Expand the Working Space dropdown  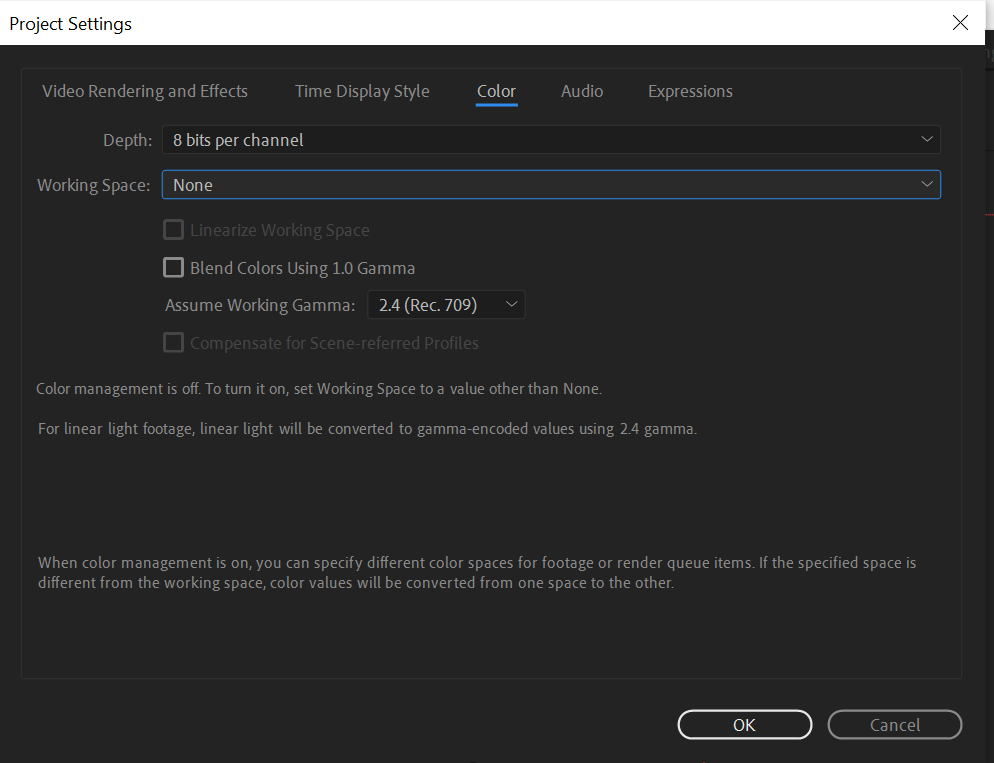pyautogui.click(x=550, y=184)
